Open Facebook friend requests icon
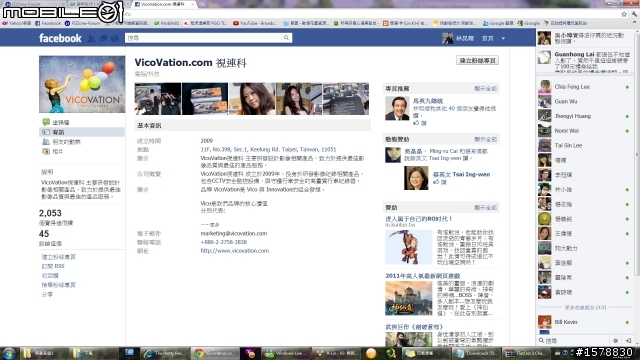The width and height of the screenshot is (640, 360). [91, 38]
